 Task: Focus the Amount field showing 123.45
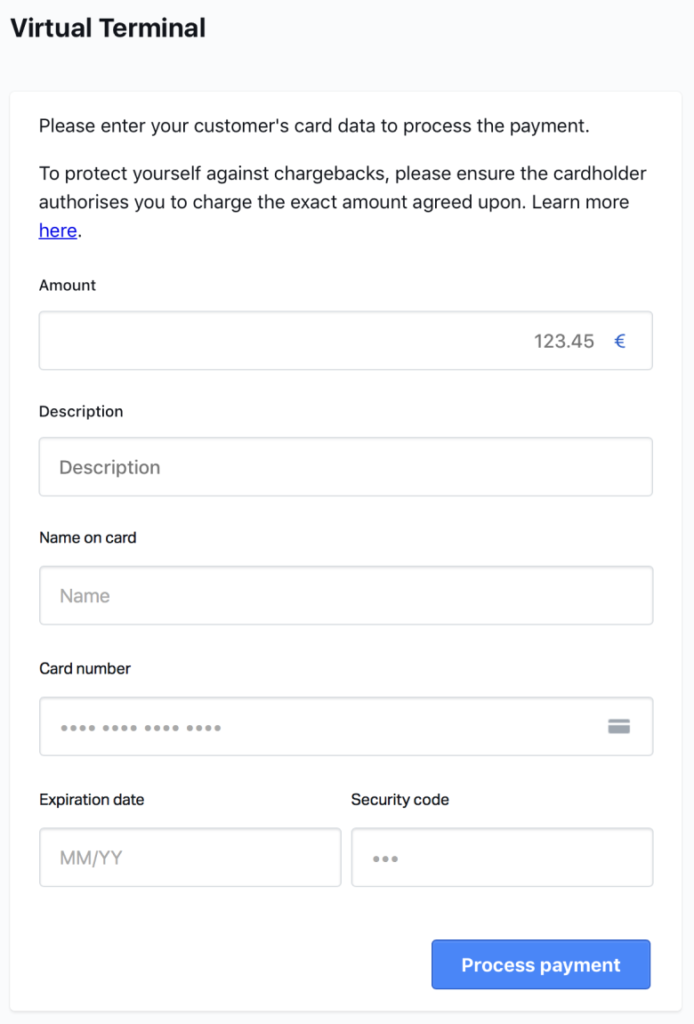click(x=345, y=340)
